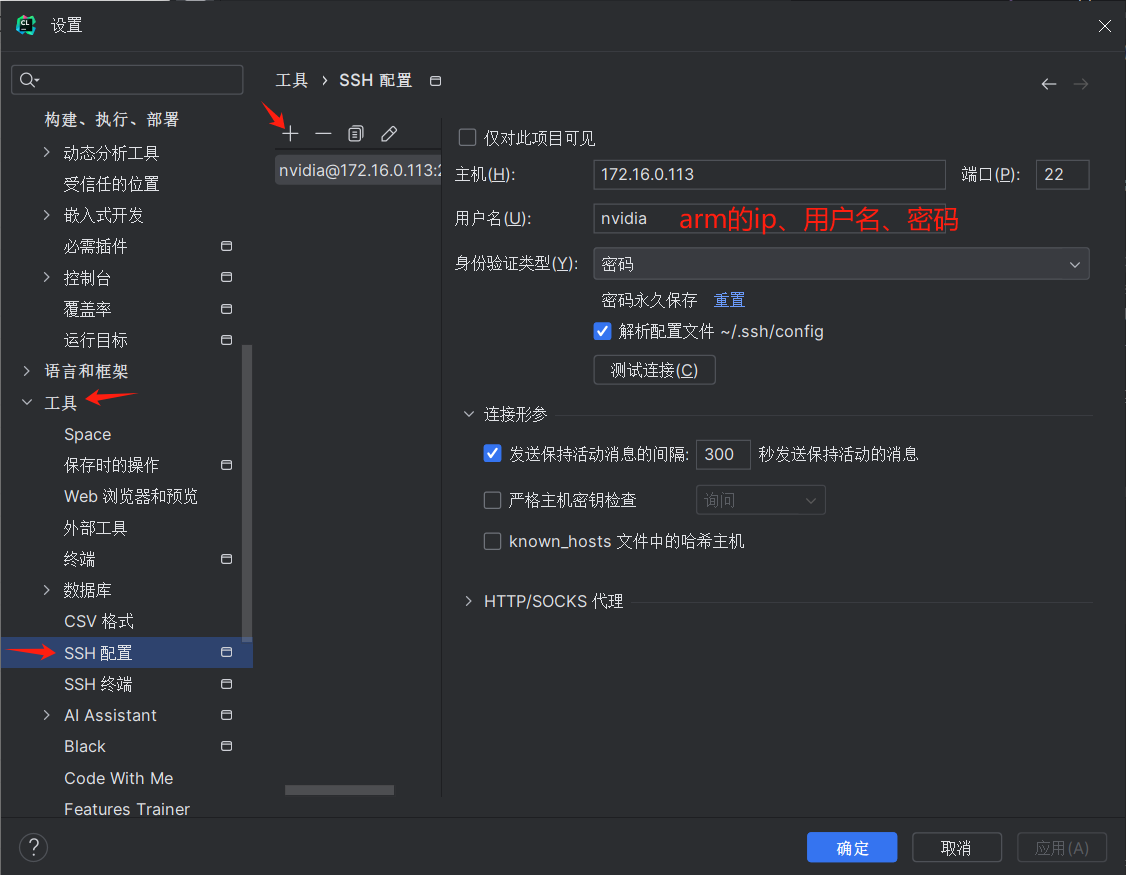Click the search magnifier icon in settings
Image resolution: width=1126 pixels, height=875 pixels.
29,80
